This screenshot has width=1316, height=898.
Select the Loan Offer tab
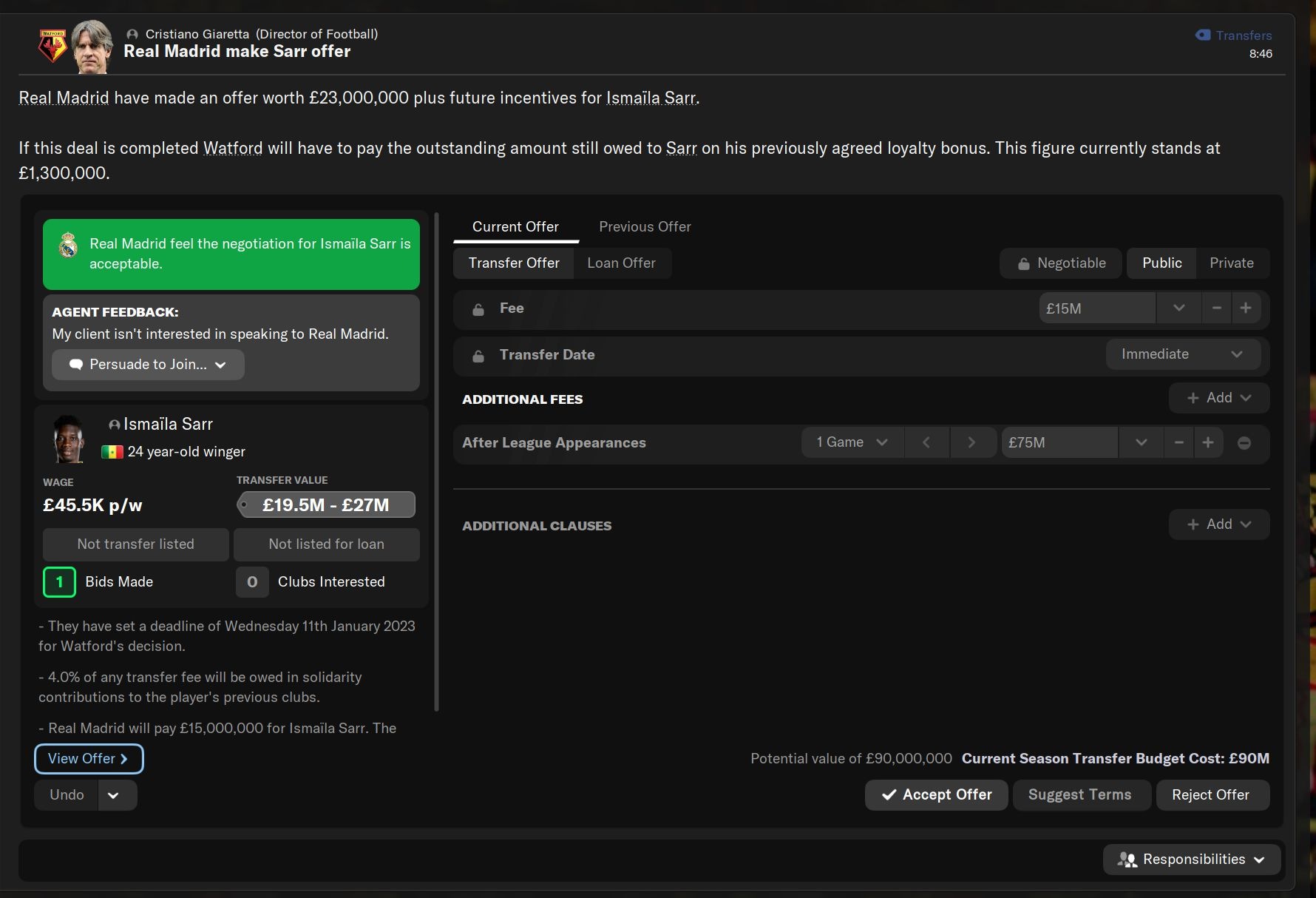[x=621, y=263]
